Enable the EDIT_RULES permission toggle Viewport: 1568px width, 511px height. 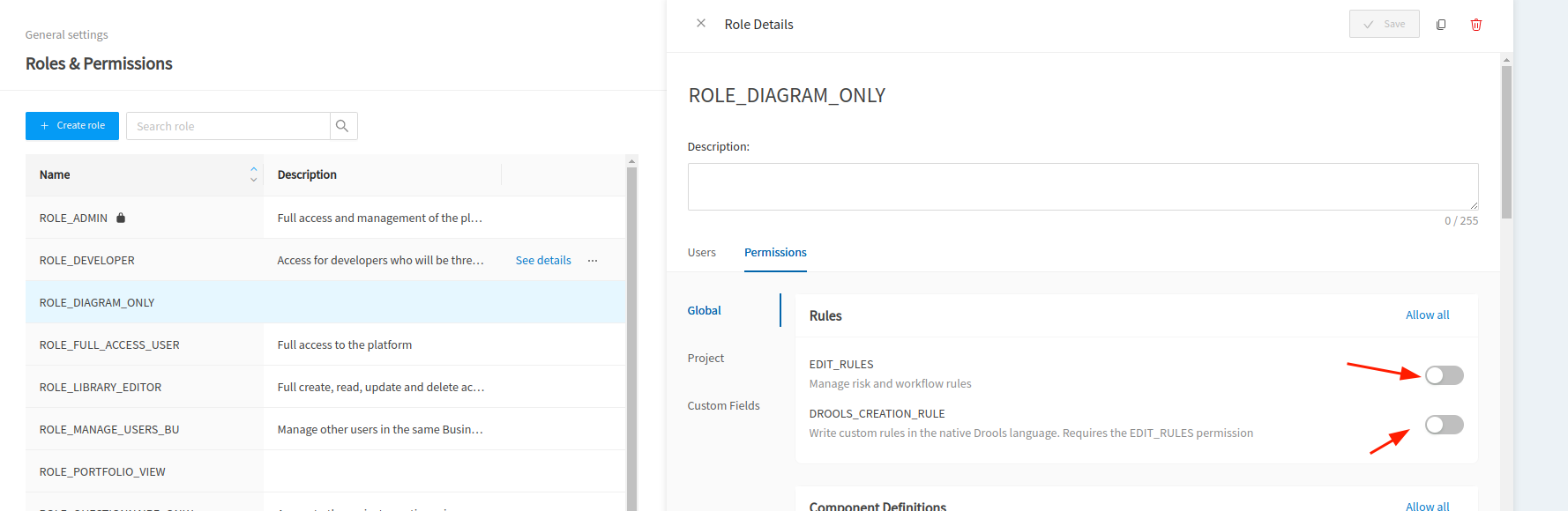[1445, 375]
